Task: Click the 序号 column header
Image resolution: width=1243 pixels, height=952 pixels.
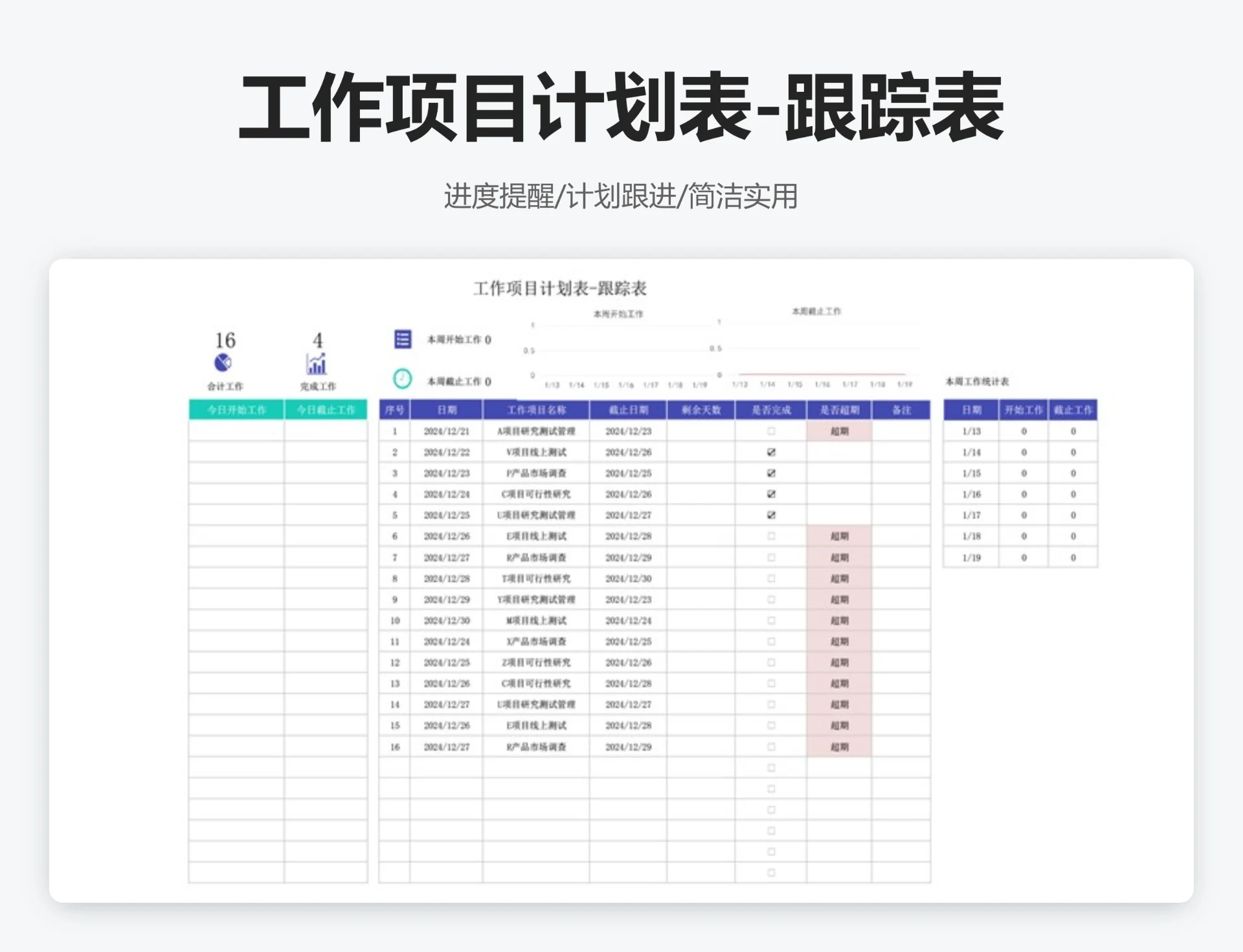Action: (396, 410)
